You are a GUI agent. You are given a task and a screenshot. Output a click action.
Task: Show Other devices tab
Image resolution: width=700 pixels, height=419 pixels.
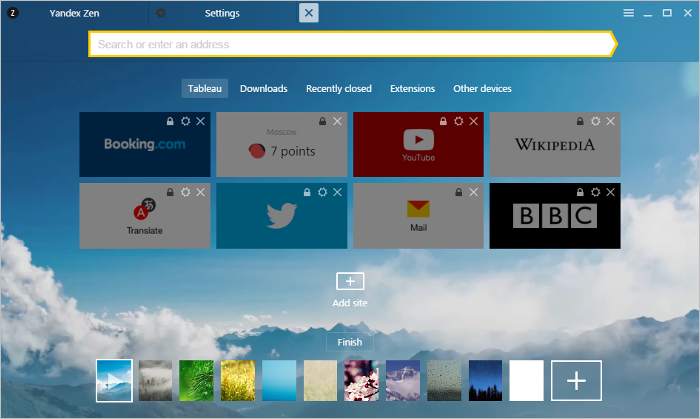tap(482, 88)
